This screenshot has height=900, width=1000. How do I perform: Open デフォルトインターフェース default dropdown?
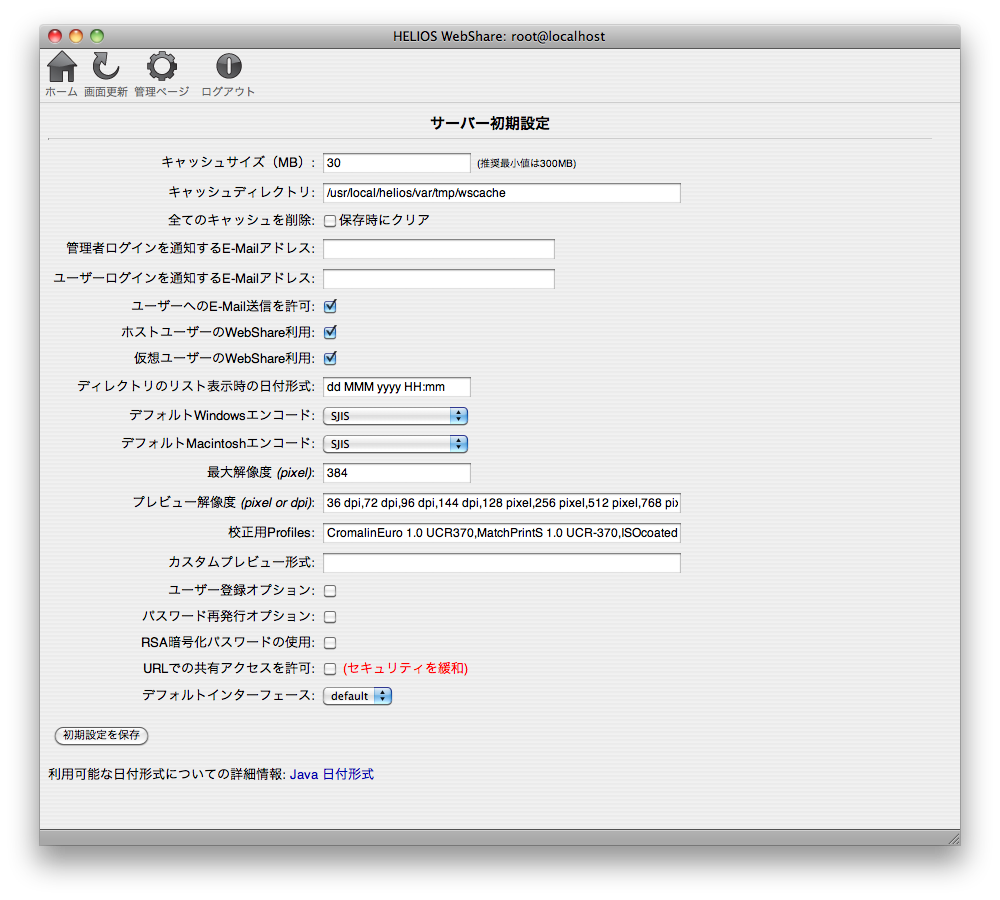[x=357, y=696]
